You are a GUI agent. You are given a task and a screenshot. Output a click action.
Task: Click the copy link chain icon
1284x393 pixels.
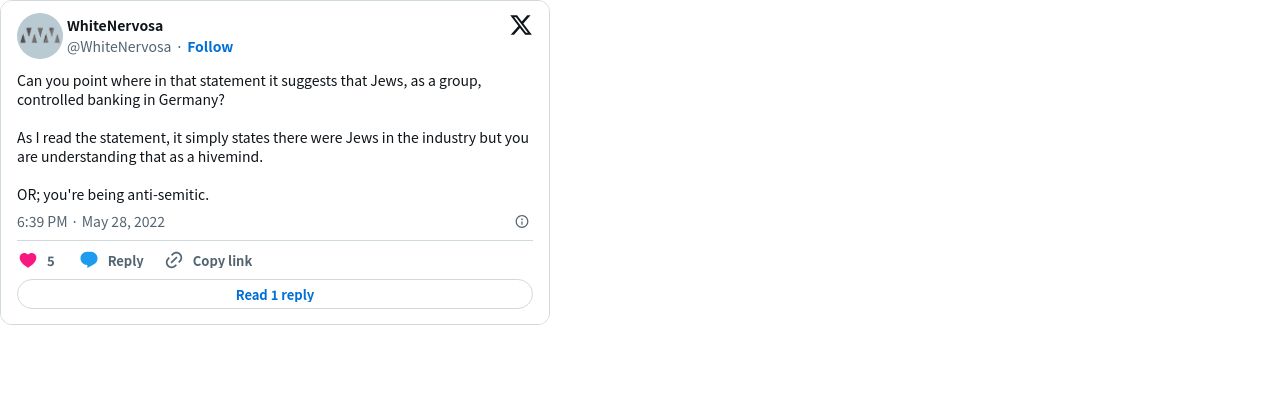(174, 260)
